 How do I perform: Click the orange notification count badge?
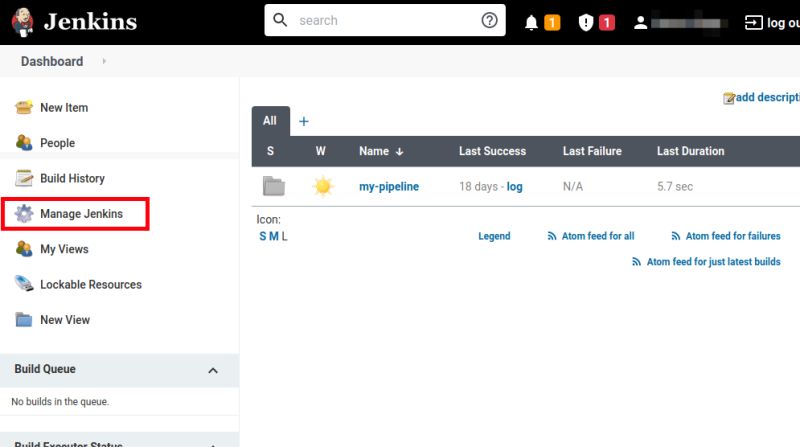pyautogui.click(x=552, y=22)
